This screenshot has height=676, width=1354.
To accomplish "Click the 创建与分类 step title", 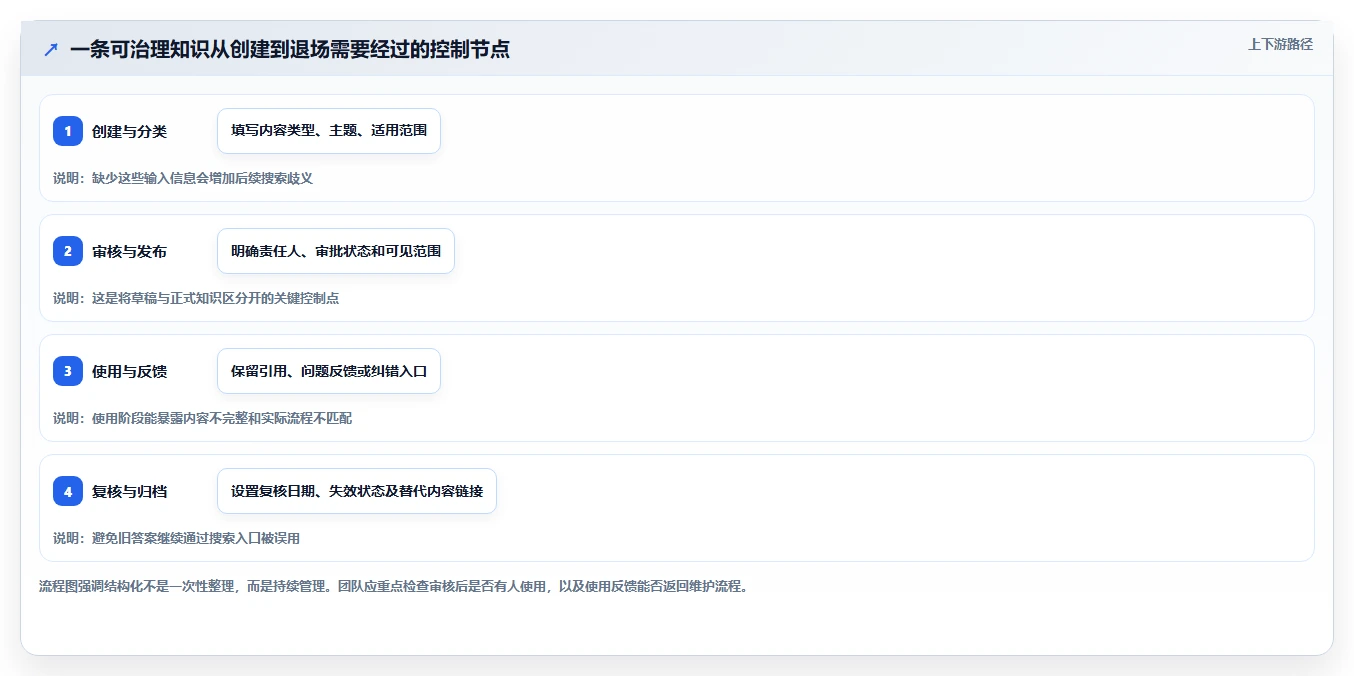I will pyautogui.click(x=129, y=131).
